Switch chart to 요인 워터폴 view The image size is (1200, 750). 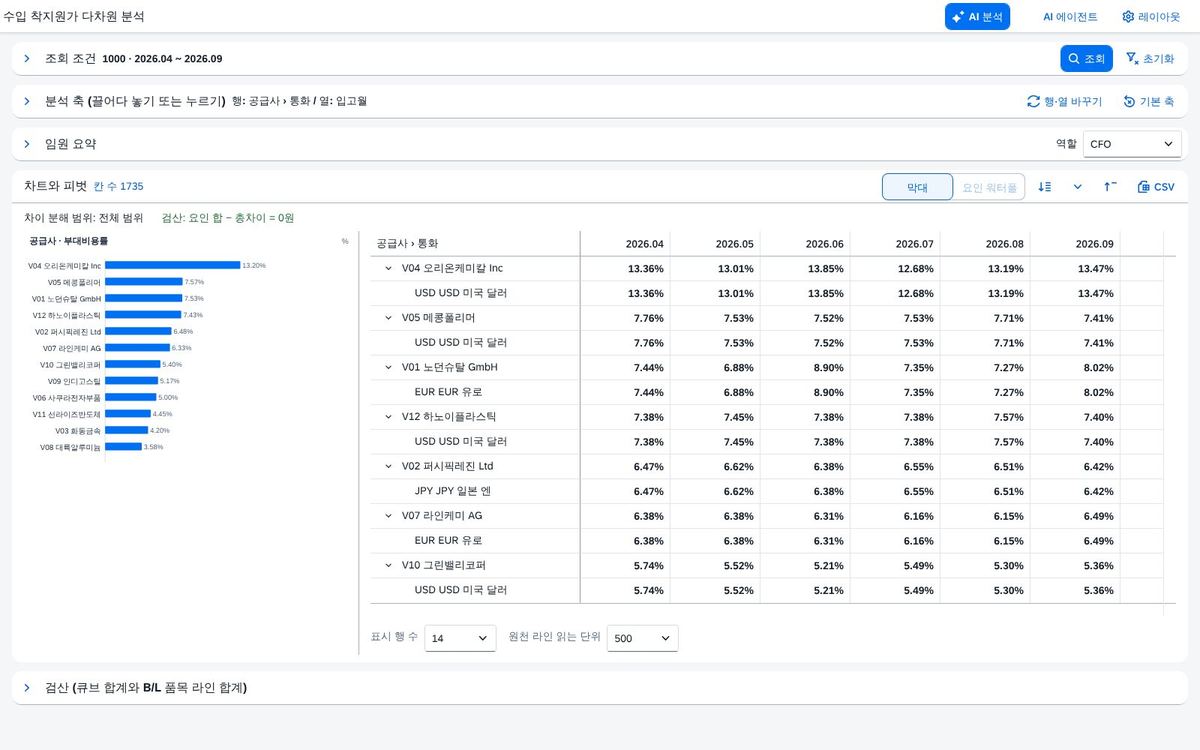989,187
